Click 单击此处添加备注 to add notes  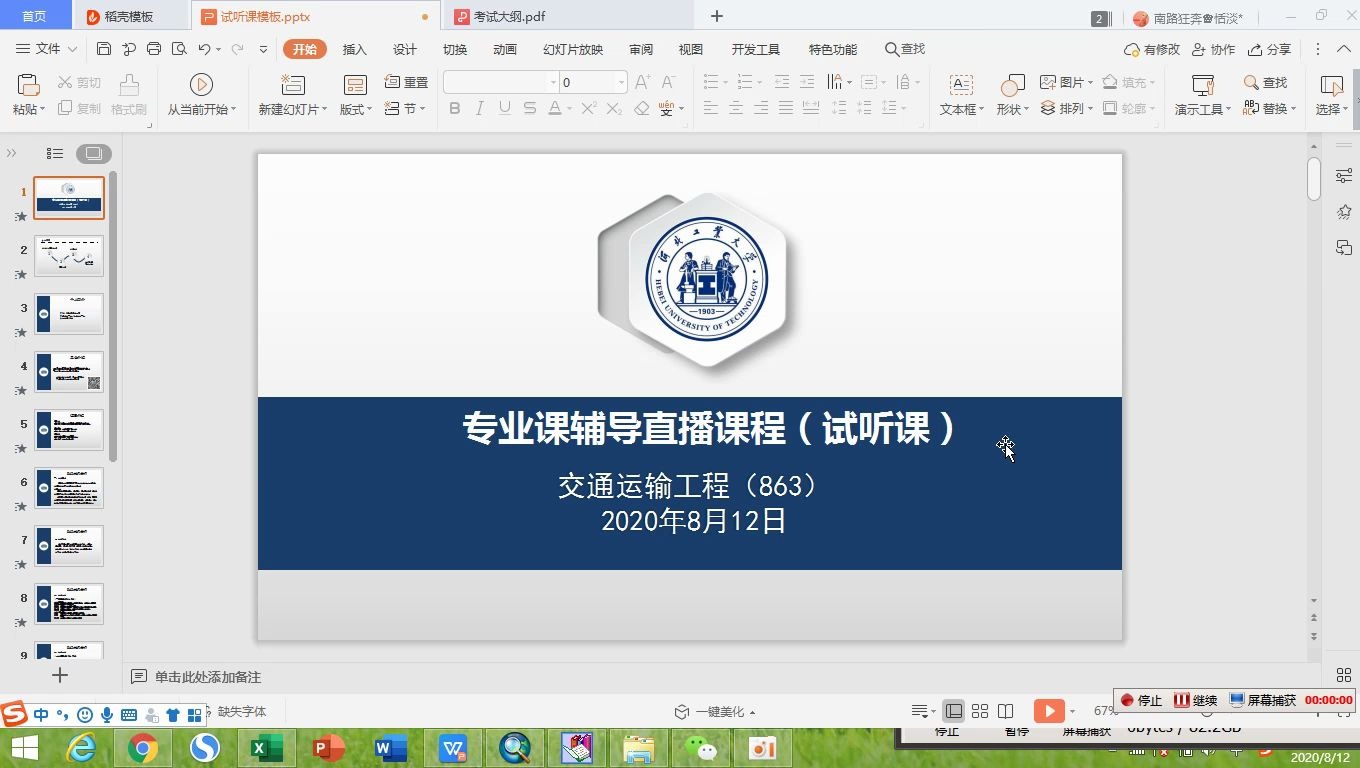tap(210, 677)
